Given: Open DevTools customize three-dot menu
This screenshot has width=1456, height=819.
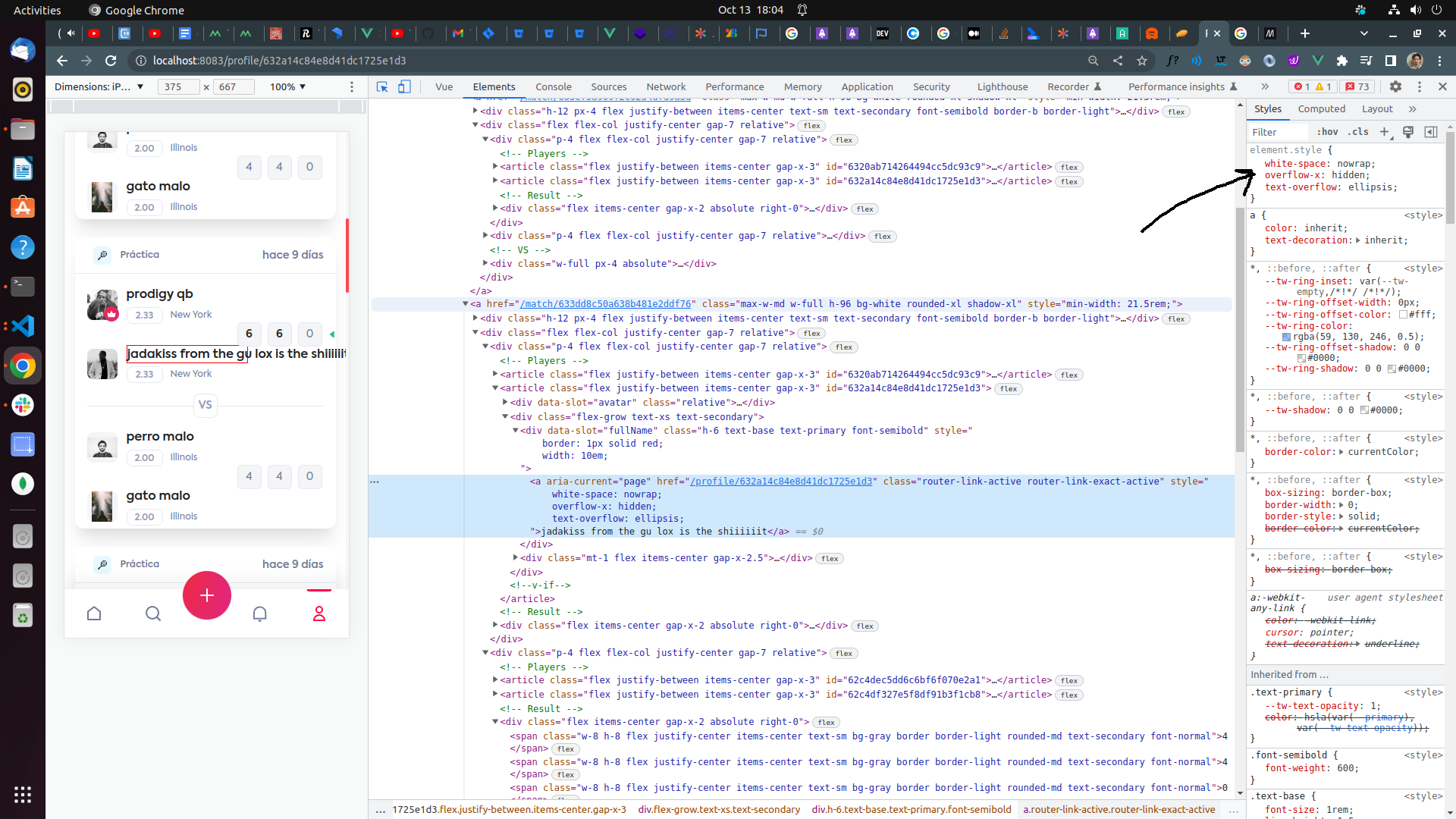Looking at the screenshot, I should tap(1420, 86).
